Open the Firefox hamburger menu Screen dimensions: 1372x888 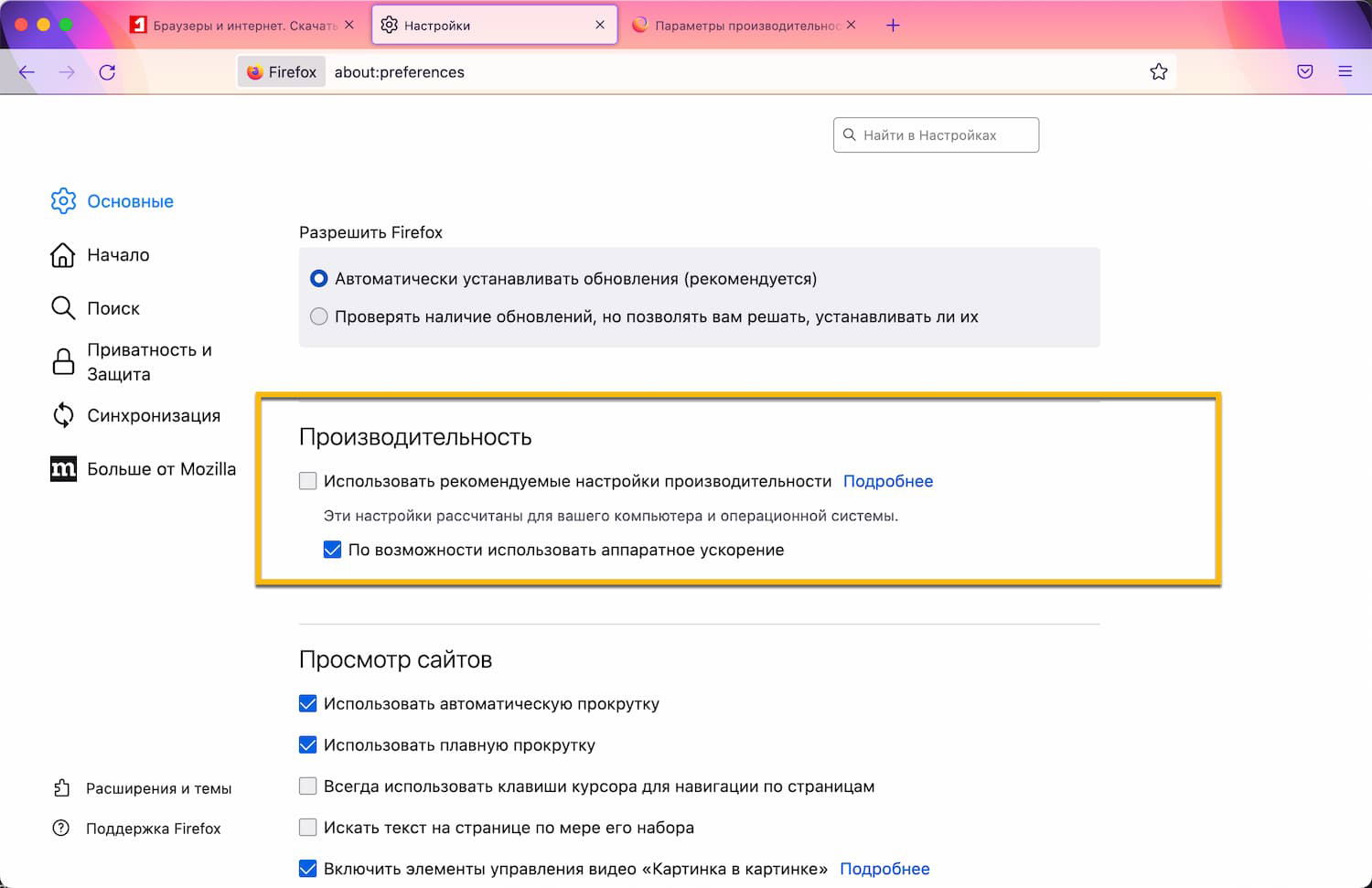[1345, 72]
